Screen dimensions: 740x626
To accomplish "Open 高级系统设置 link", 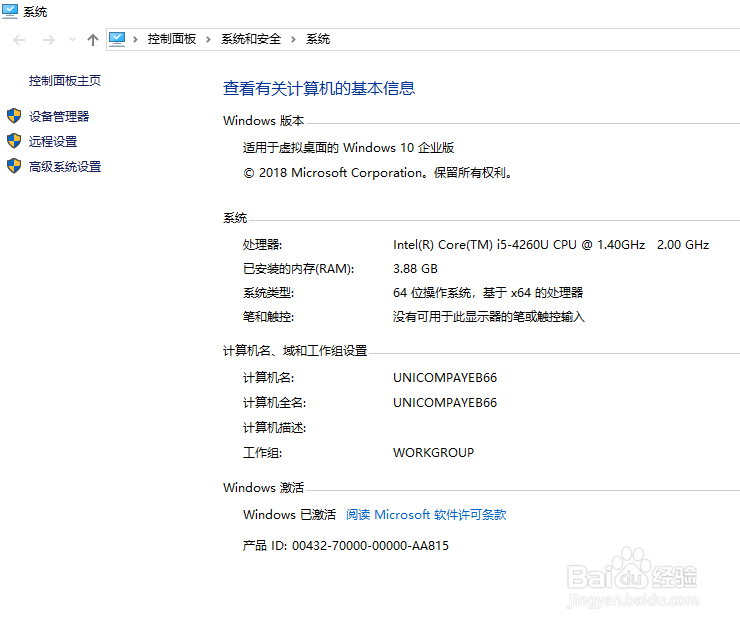I will [x=65, y=167].
